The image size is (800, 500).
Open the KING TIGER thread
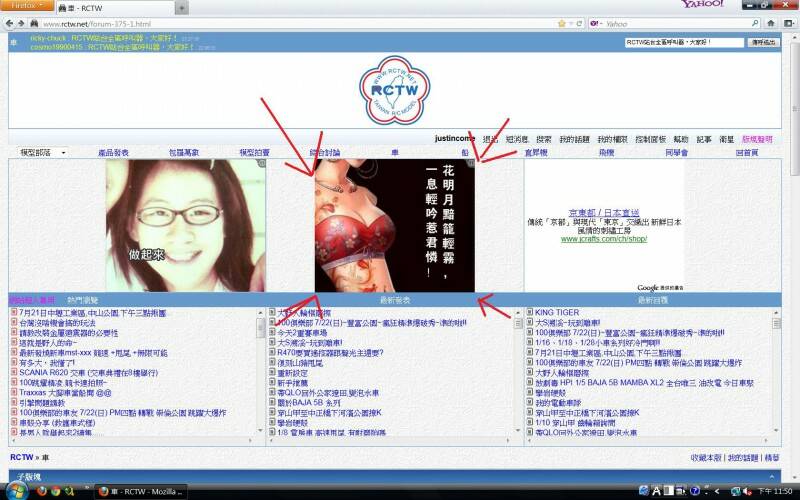click(x=557, y=312)
